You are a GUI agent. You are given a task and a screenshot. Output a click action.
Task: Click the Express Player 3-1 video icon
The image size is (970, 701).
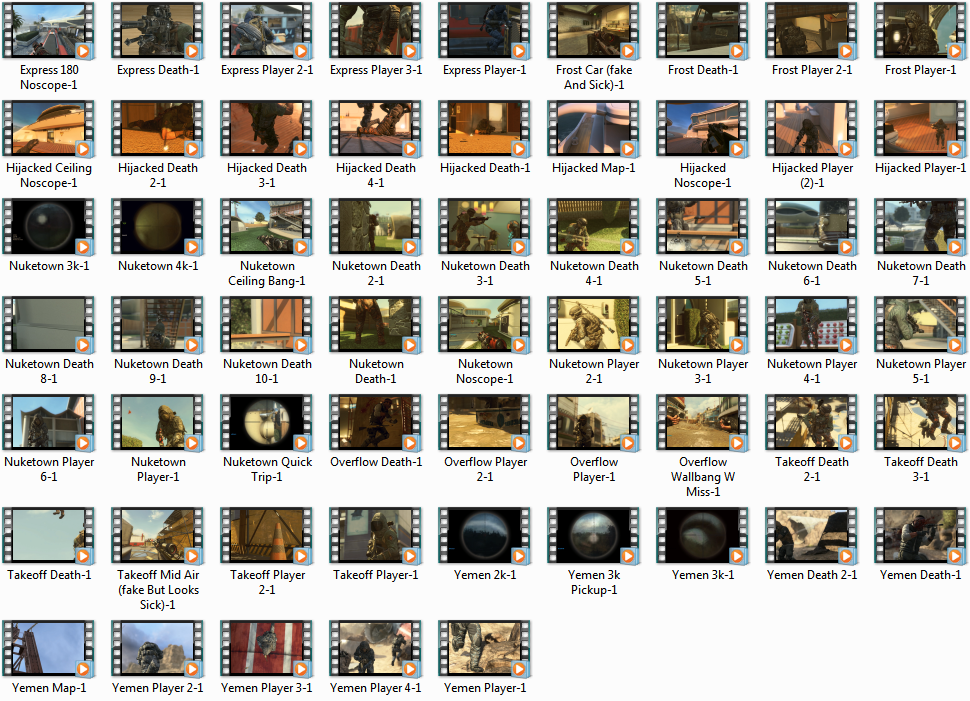coord(376,30)
